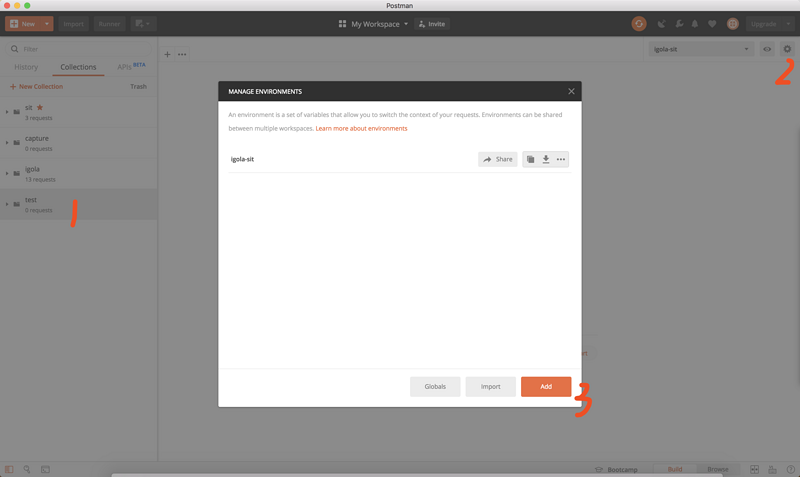Viewport: 800px width, 477px height.
Task: Open the Postman console icon
Action: pos(45,469)
